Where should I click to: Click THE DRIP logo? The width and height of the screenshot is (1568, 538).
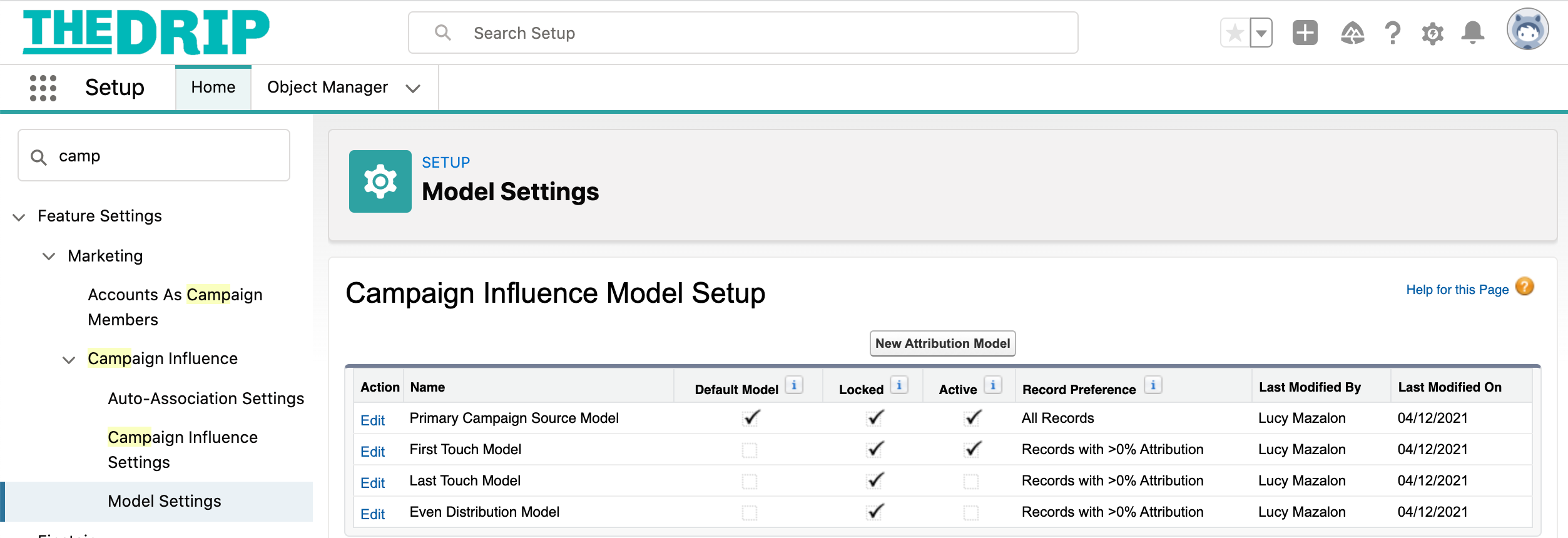click(x=146, y=32)
